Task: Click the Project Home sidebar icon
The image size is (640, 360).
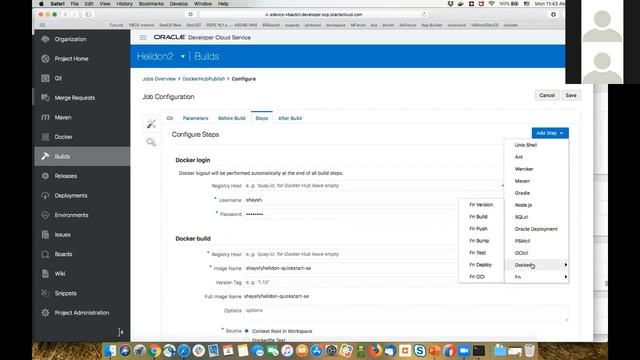Action: [45, 59]
